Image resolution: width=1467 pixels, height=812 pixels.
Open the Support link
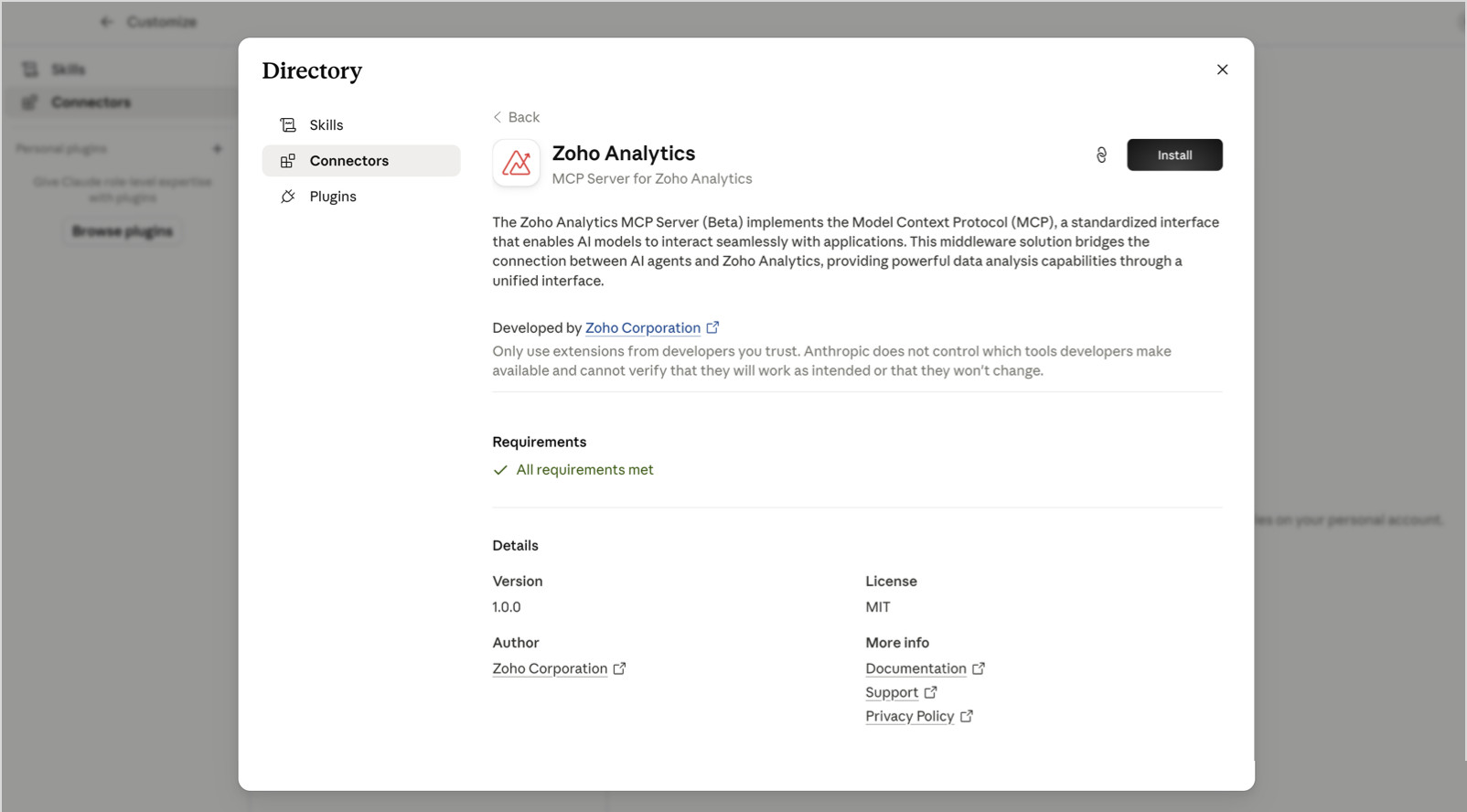click(x=892, y=692)
